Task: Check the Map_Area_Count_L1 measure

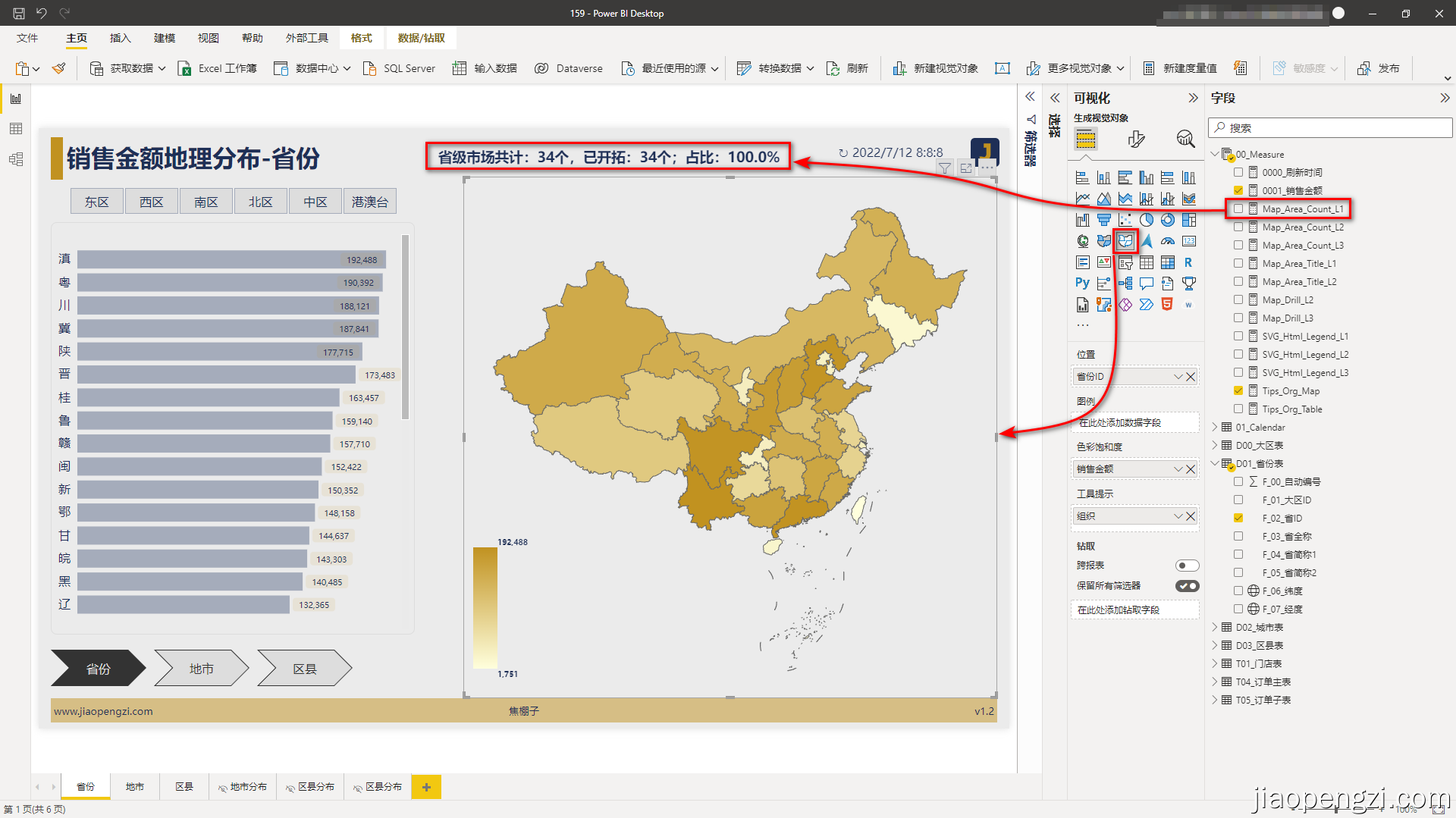Action: tap(1239, 208)
